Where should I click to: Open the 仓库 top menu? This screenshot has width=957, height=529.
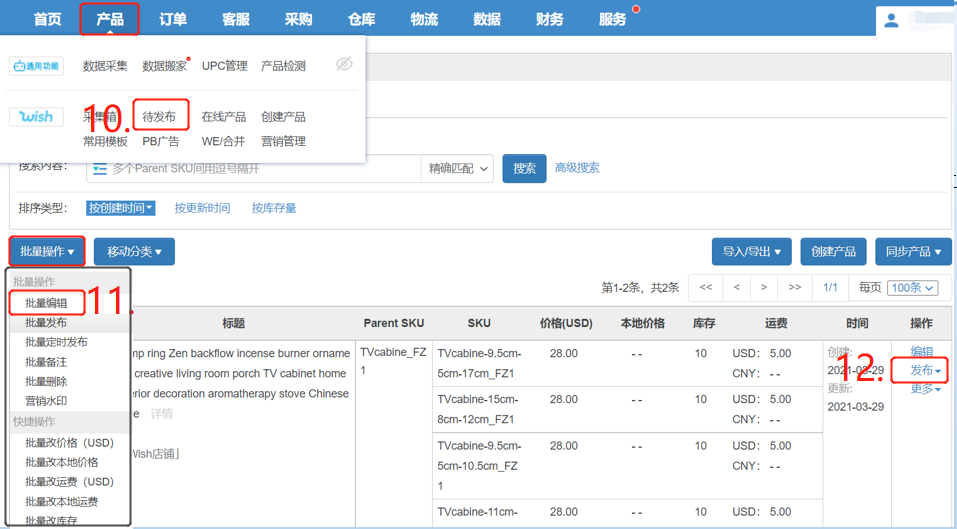[x=361, y=20]
